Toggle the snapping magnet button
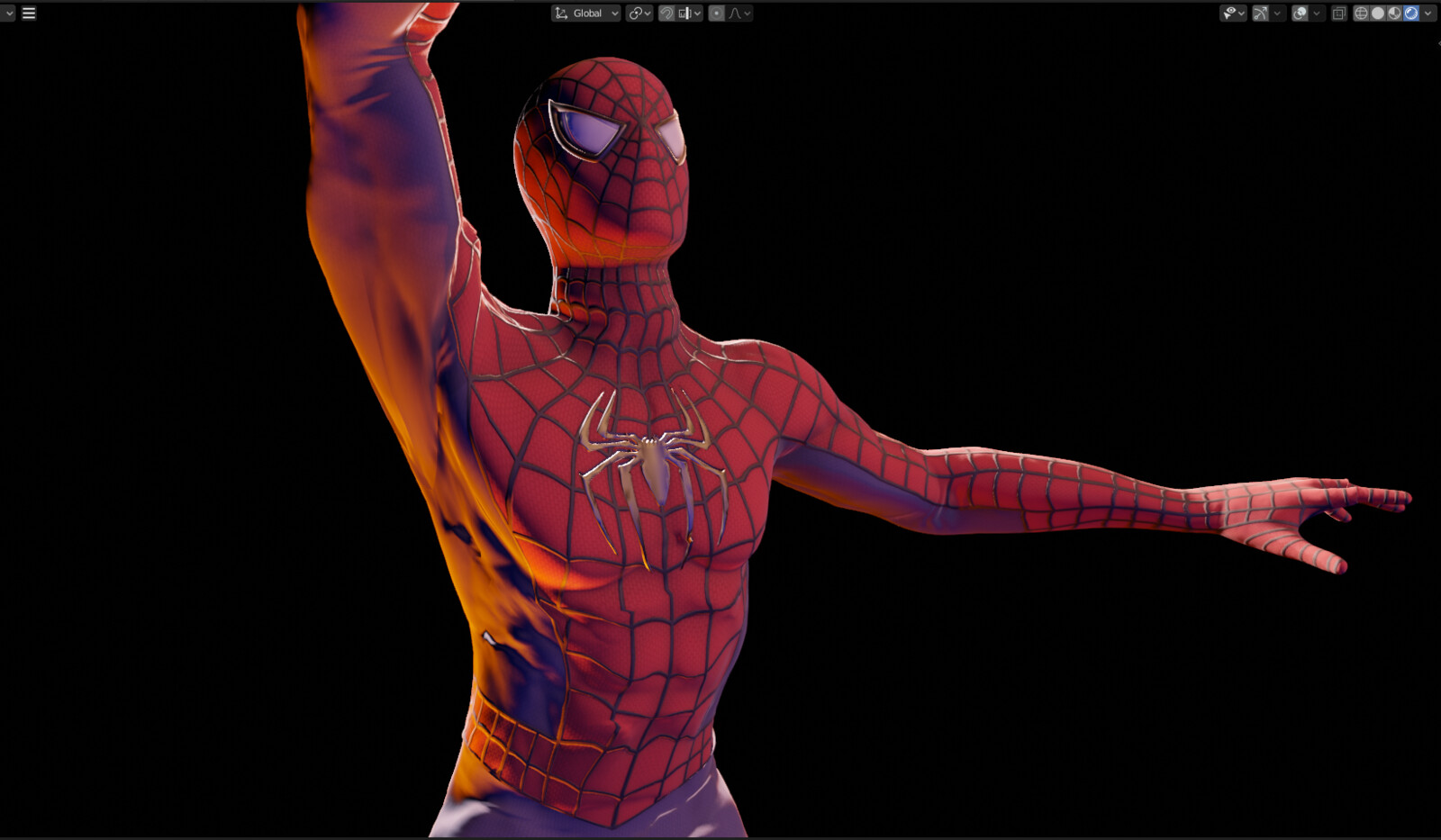Viewport: 1441px width, 840px height. pos(666,14)
